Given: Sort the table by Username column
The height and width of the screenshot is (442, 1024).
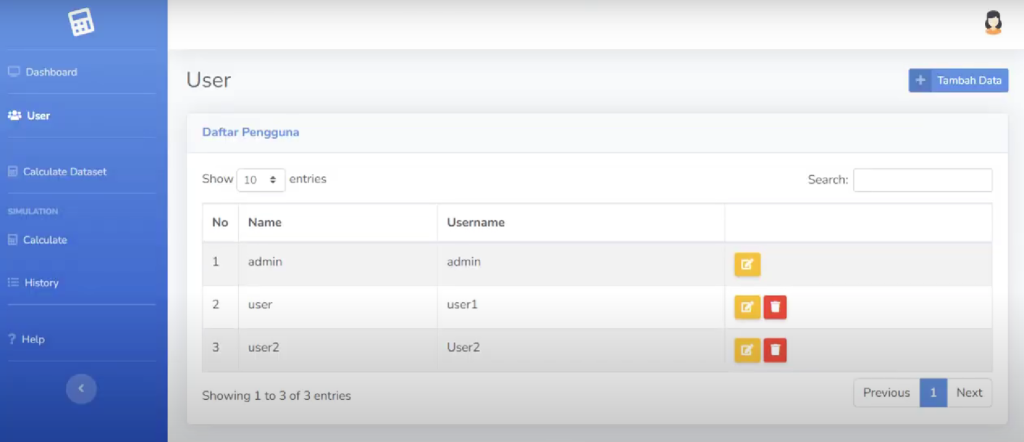Looking at the screenshot, I should 581,223.
